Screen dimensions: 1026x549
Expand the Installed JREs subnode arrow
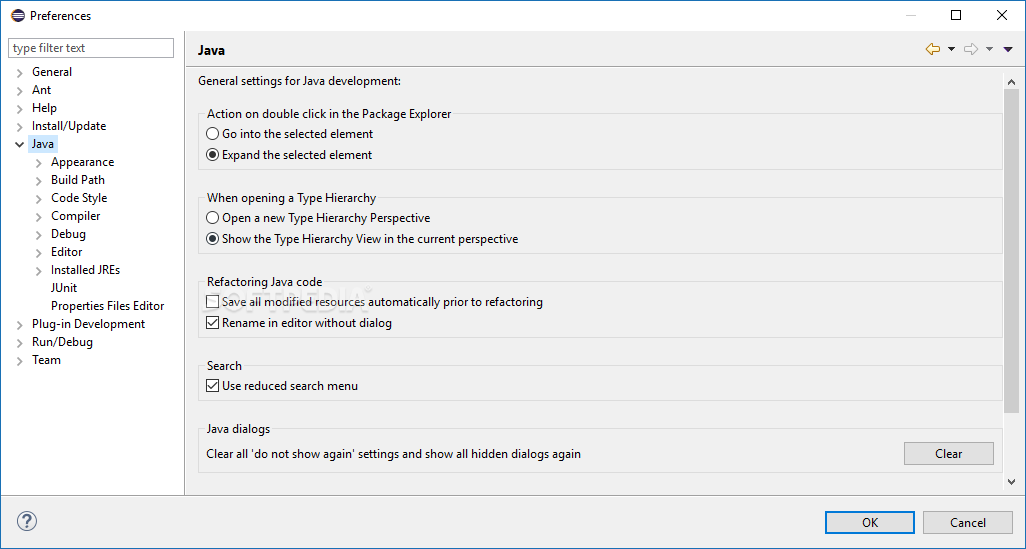coord(39,270)
